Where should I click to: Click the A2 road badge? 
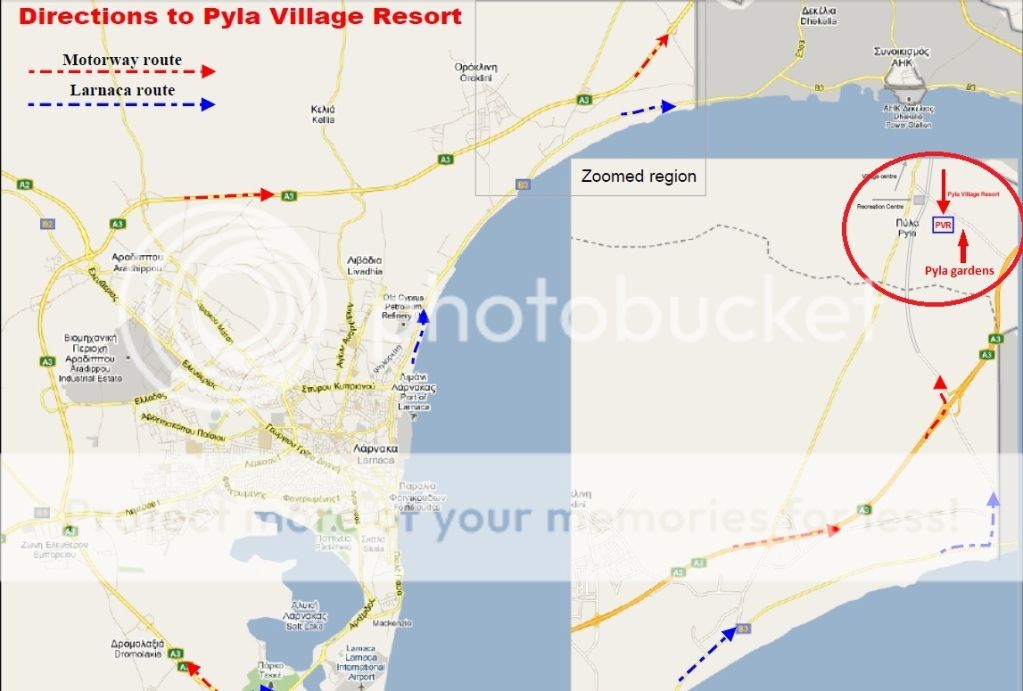[25, 185]
